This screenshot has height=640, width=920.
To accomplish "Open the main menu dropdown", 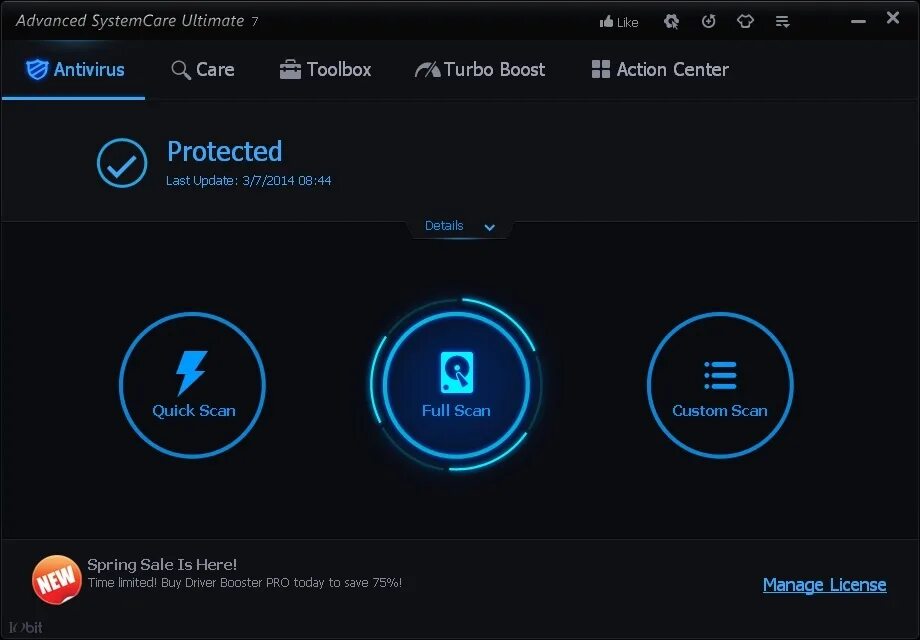I will click(783, 21).
